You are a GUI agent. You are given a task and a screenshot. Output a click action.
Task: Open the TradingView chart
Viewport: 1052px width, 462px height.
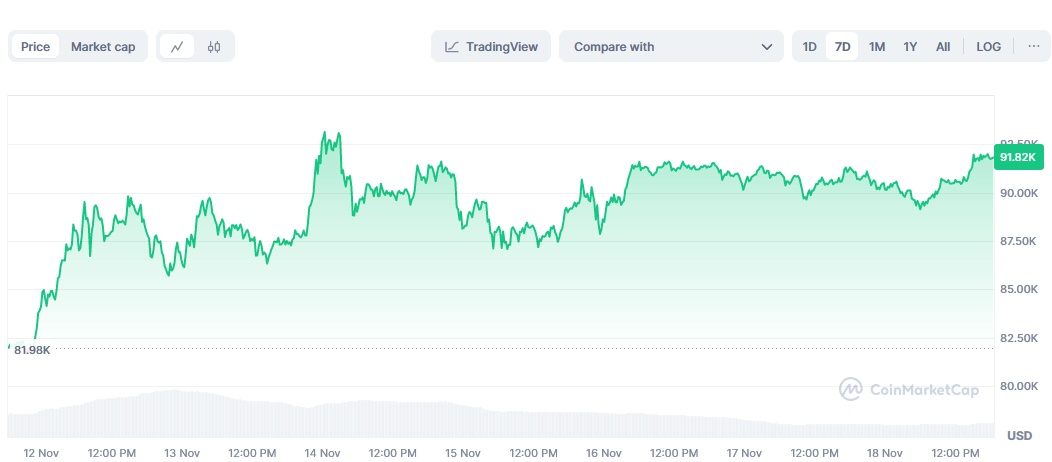[x=491, y=47]
